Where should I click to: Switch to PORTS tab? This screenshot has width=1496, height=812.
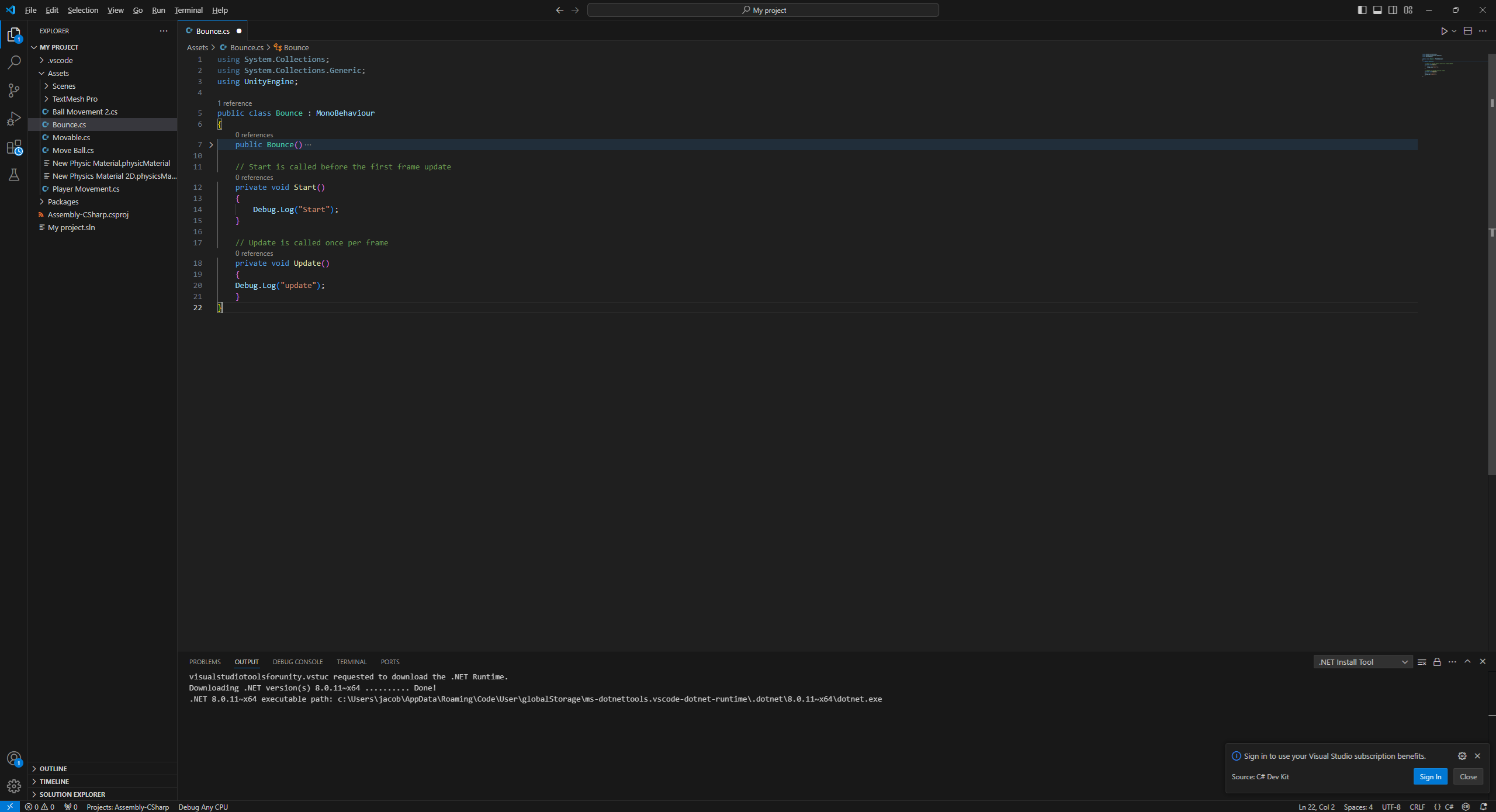pos(390,662)
